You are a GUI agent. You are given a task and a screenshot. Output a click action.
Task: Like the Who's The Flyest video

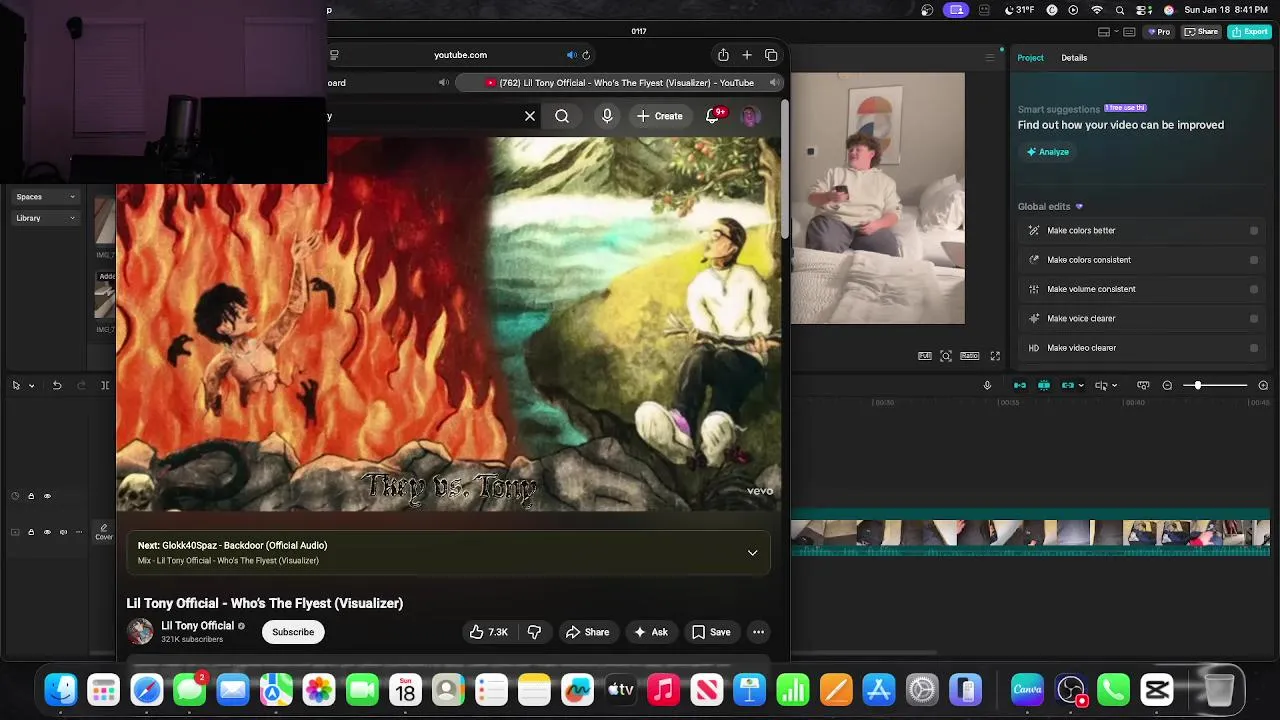click(489, 632)
